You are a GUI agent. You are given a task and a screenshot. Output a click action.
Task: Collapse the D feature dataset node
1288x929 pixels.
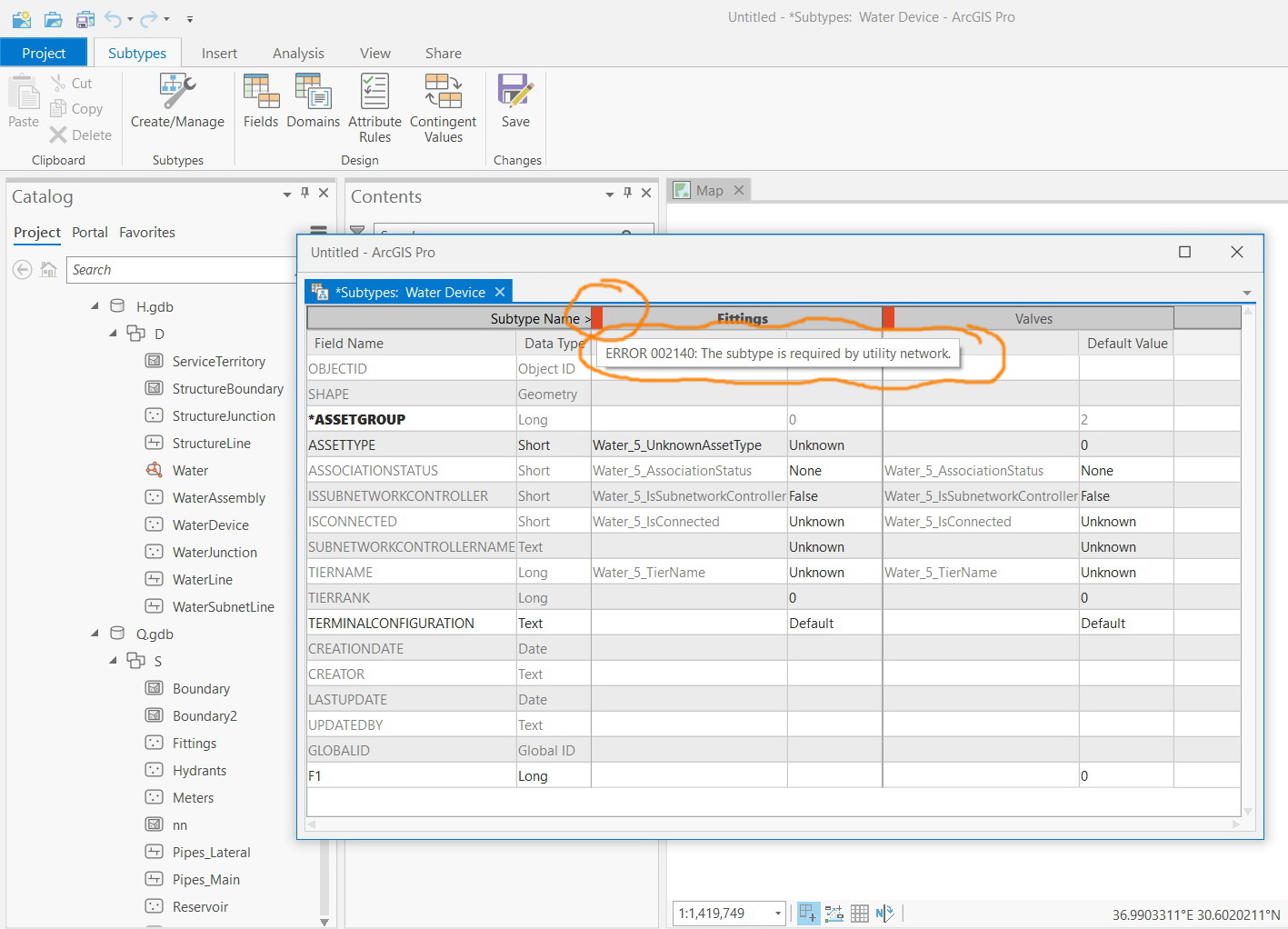tap(114, 334)
